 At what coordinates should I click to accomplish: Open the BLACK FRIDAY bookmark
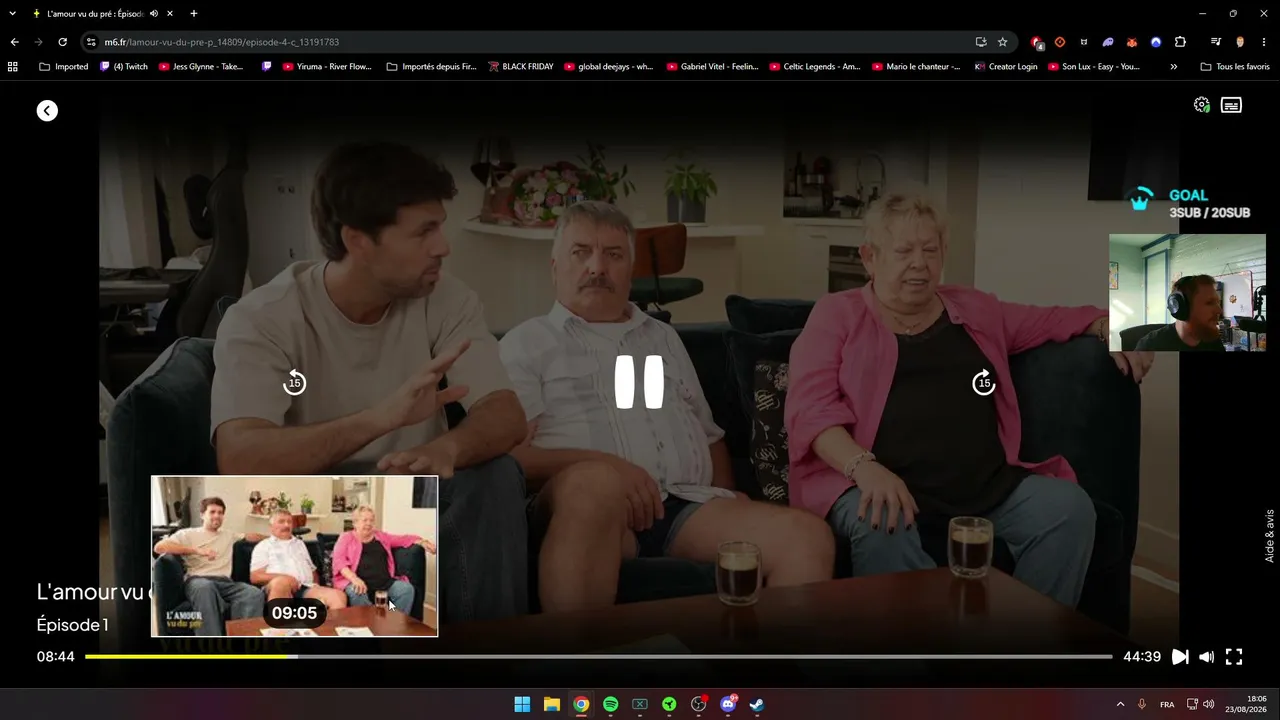point(521,67)
